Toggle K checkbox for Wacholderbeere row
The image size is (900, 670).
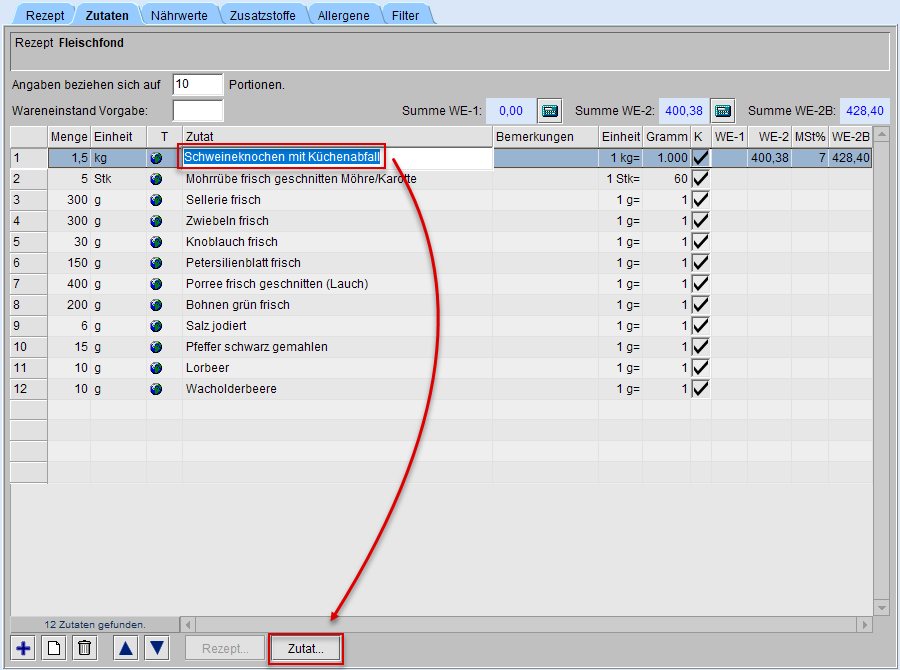701,389
